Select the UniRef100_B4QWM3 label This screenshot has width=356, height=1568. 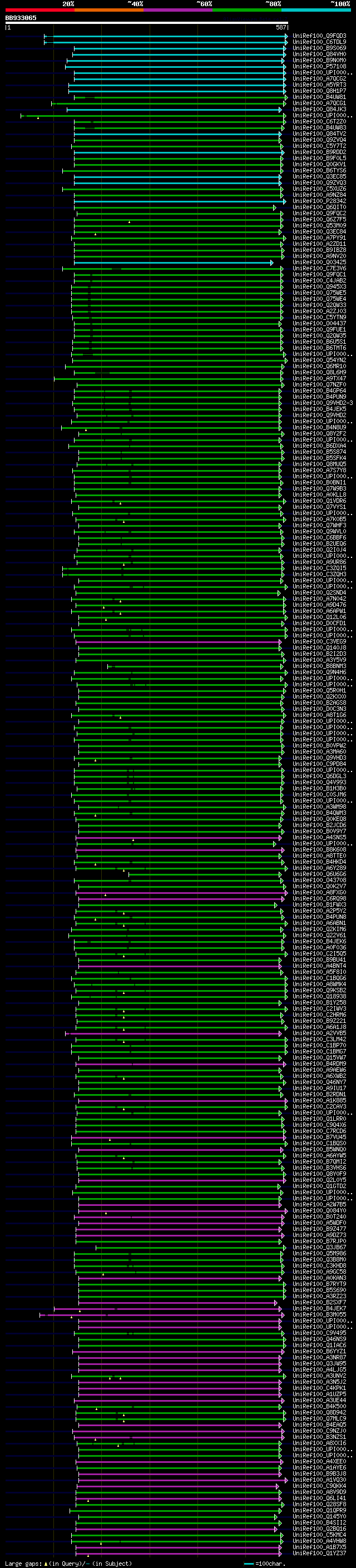pyautogui.click(x=319, y=813)
